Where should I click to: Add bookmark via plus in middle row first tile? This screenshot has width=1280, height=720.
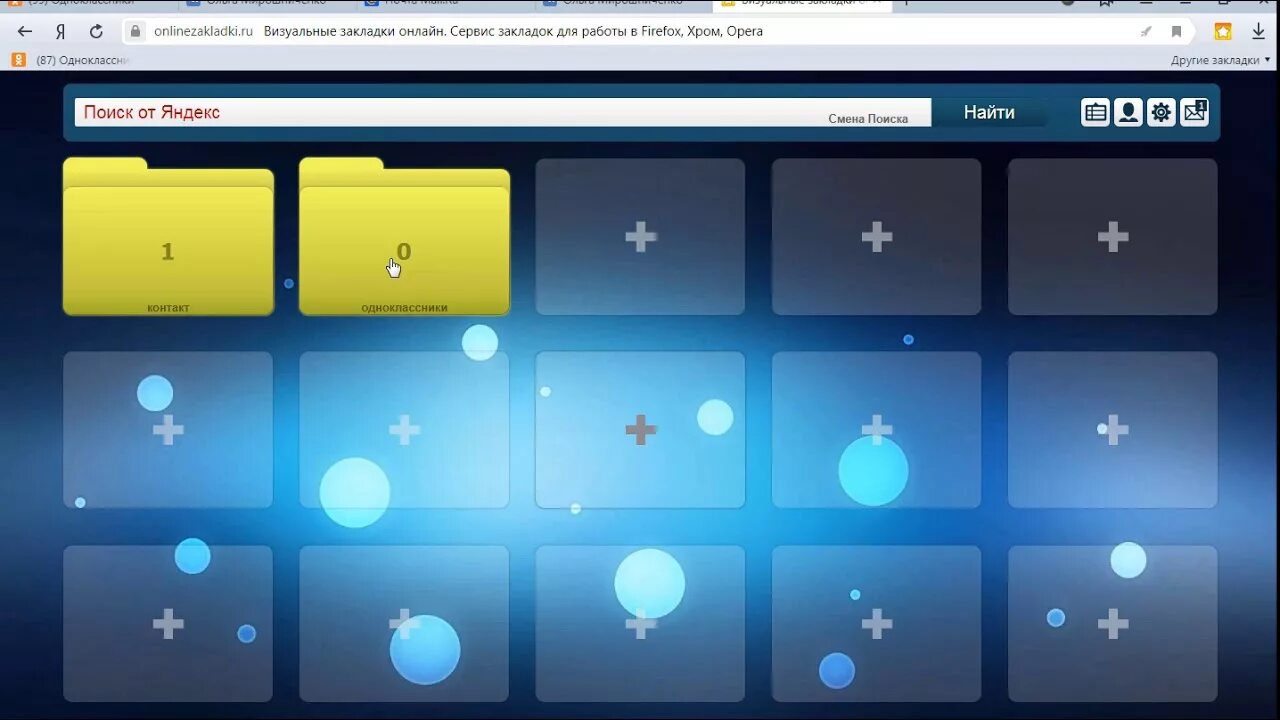pyautogui.click(x=168, y=430)
